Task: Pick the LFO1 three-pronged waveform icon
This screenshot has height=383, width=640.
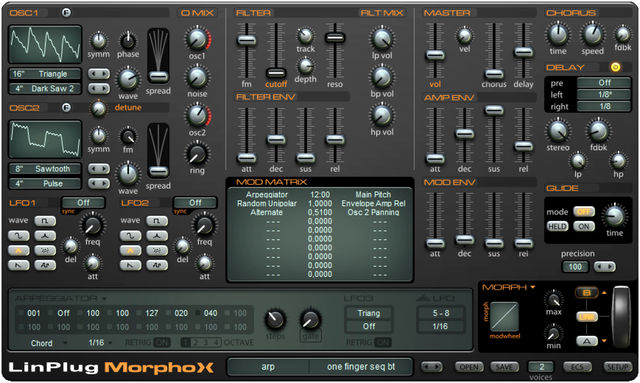Action: (45, 236)
